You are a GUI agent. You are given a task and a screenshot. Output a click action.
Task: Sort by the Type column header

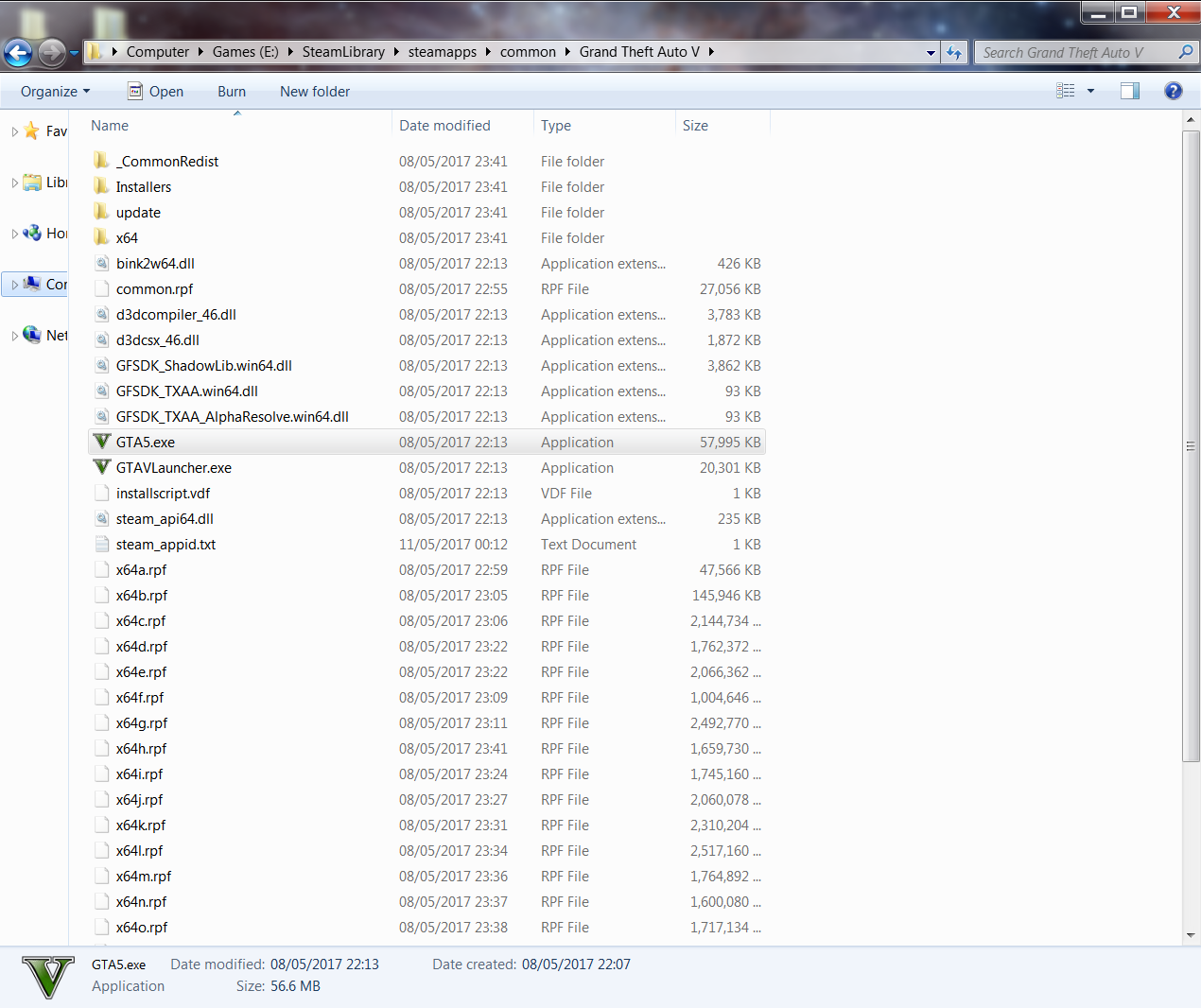pos(604,125)
